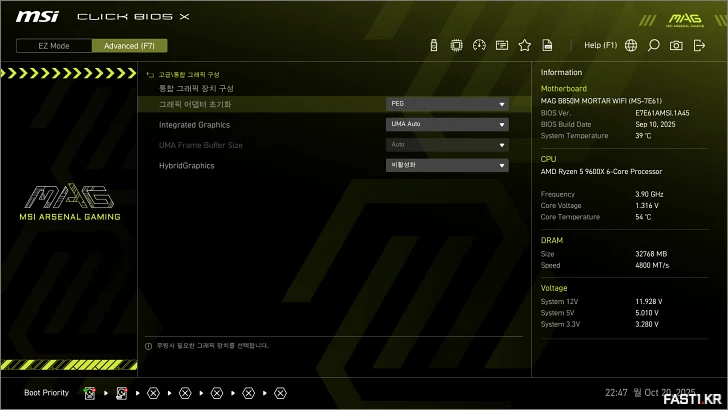Open the HybridGraphics 비활성화 dropdown
The width and height of the screenshot is (728, 410).
(x=447, y=165)
